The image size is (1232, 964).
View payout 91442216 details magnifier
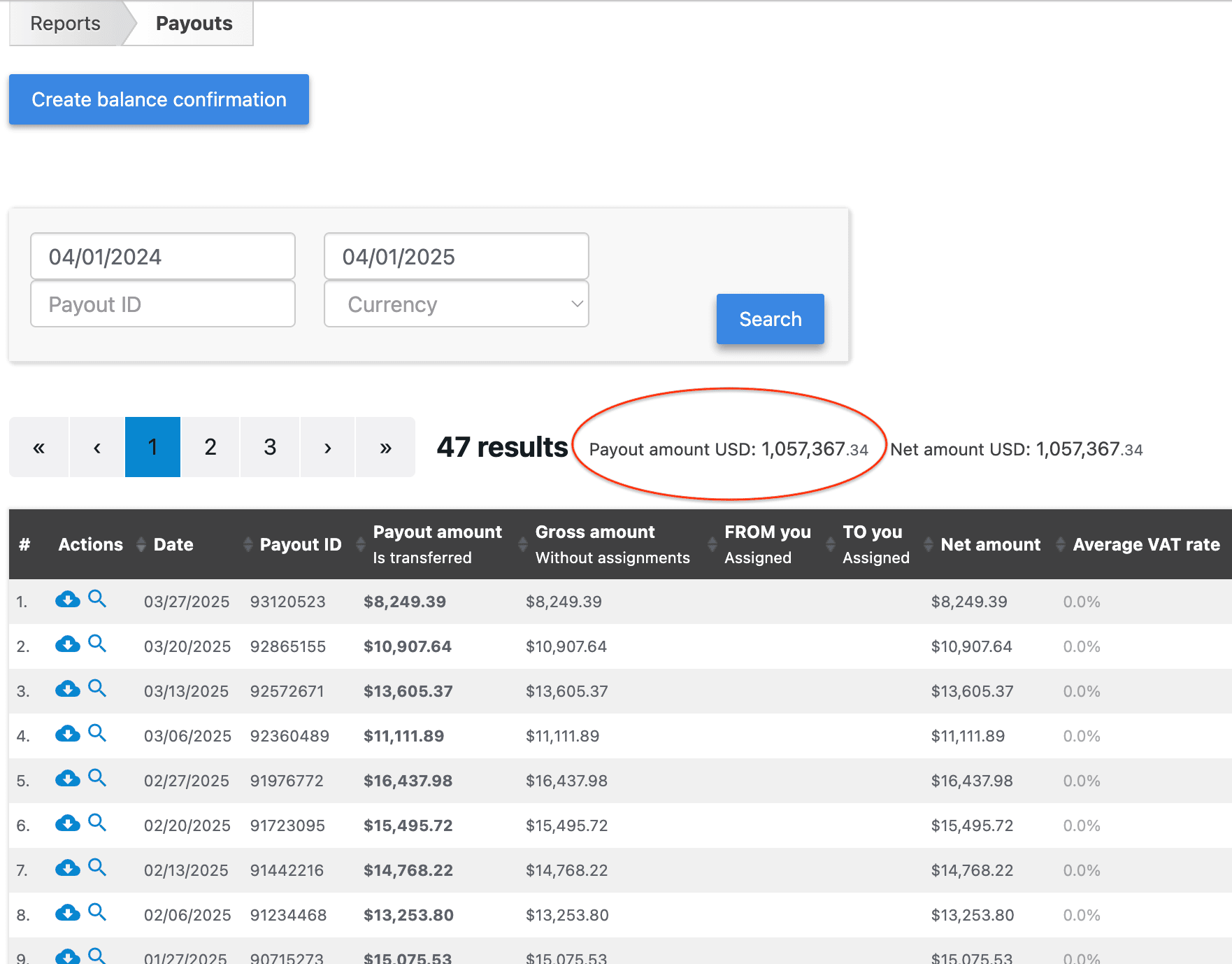pos(97,867)
